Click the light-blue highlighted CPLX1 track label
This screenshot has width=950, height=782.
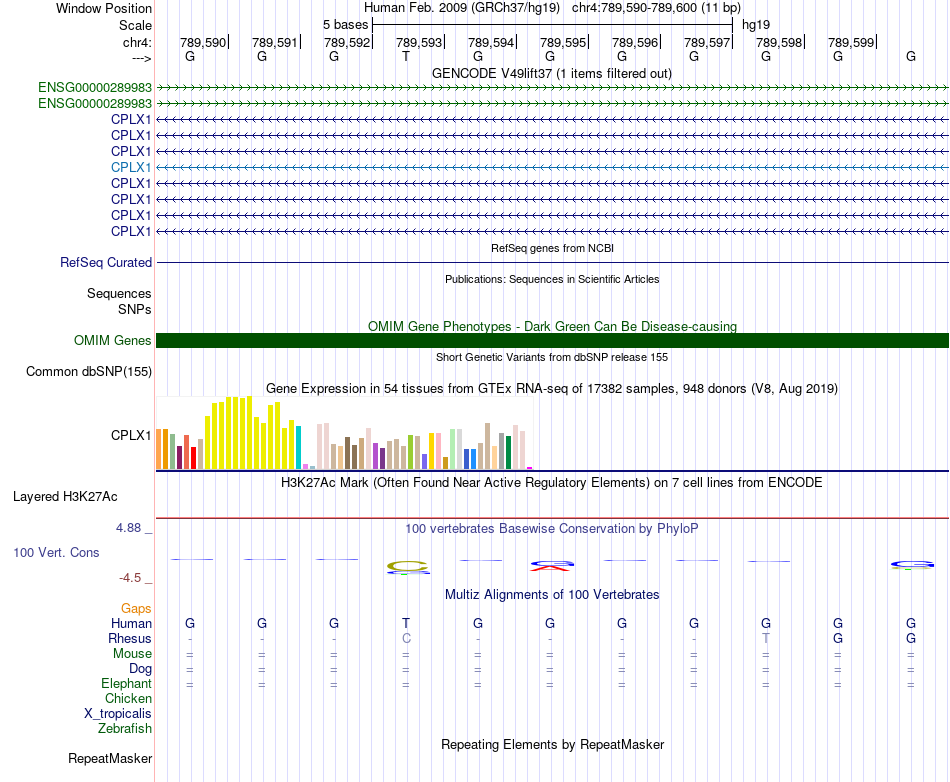coord(131,167)
